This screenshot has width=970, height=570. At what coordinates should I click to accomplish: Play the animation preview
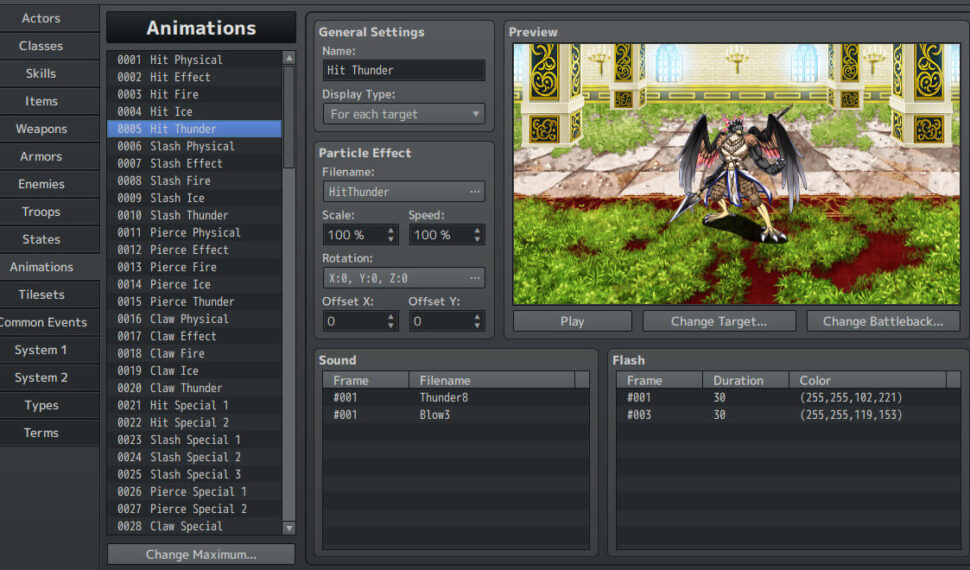click(572, 321)
